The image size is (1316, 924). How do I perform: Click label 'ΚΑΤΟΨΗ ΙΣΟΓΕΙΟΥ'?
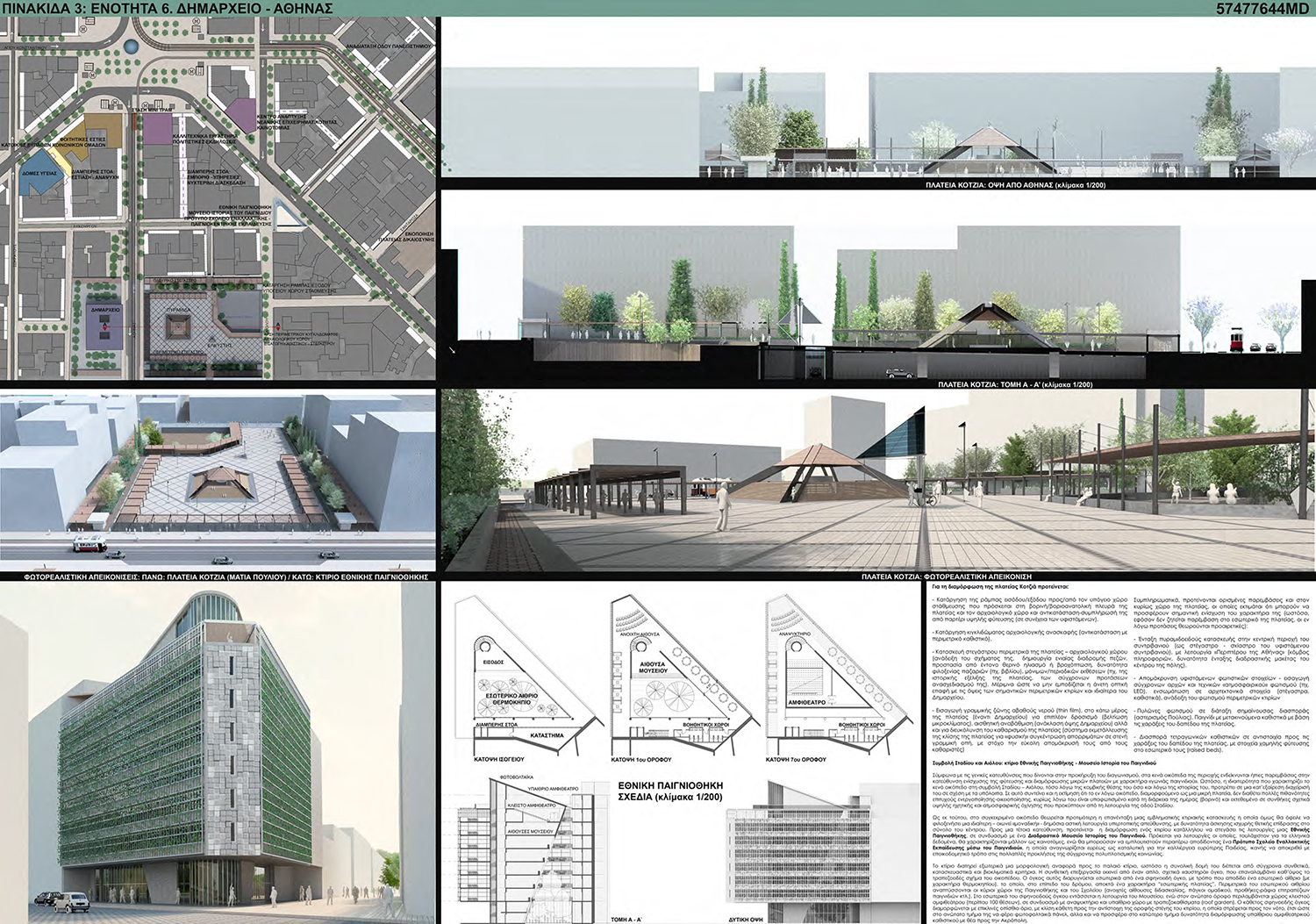pos(499,758)
